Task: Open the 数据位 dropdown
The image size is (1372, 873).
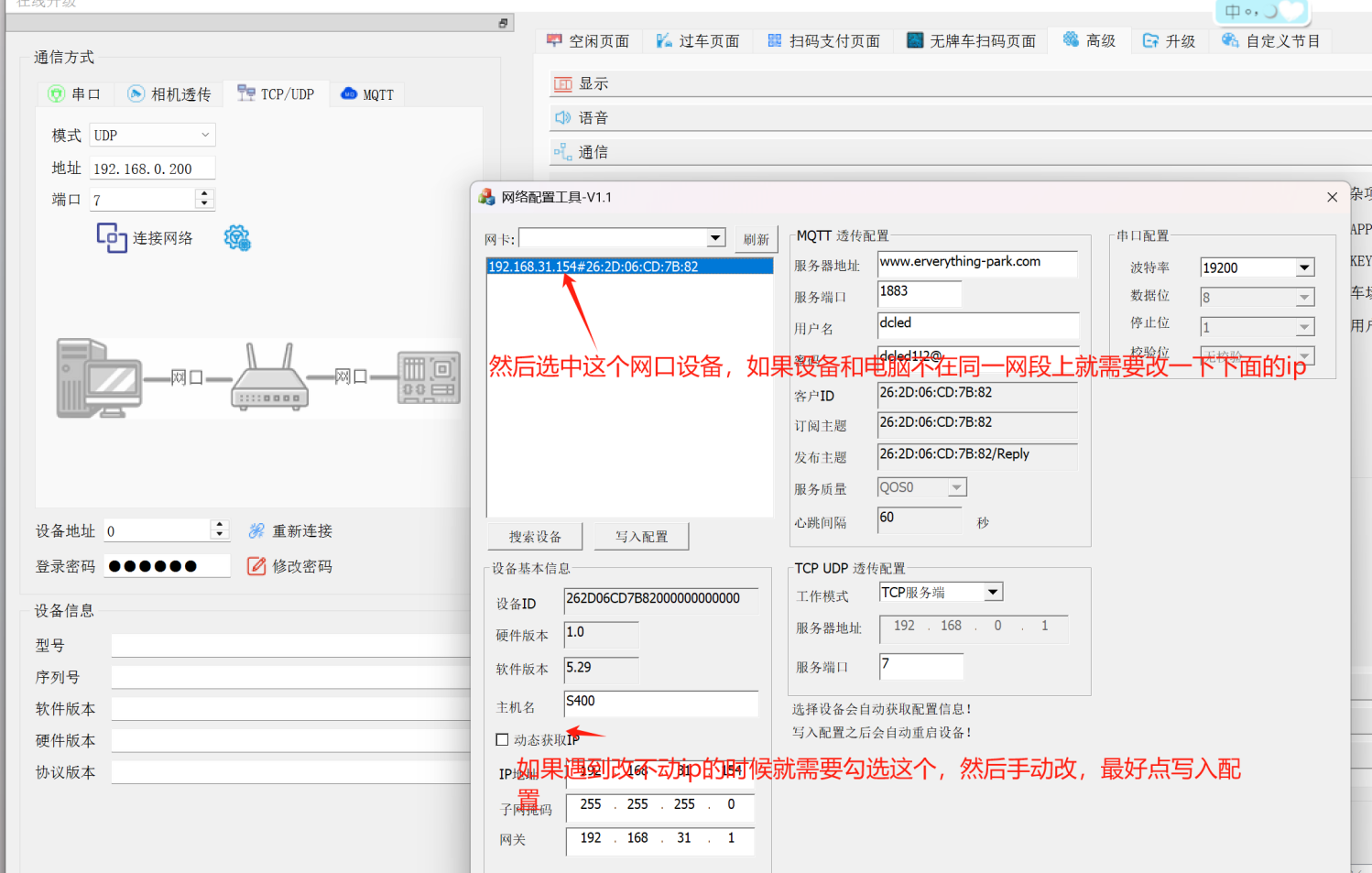Action: coord(1304,298)
